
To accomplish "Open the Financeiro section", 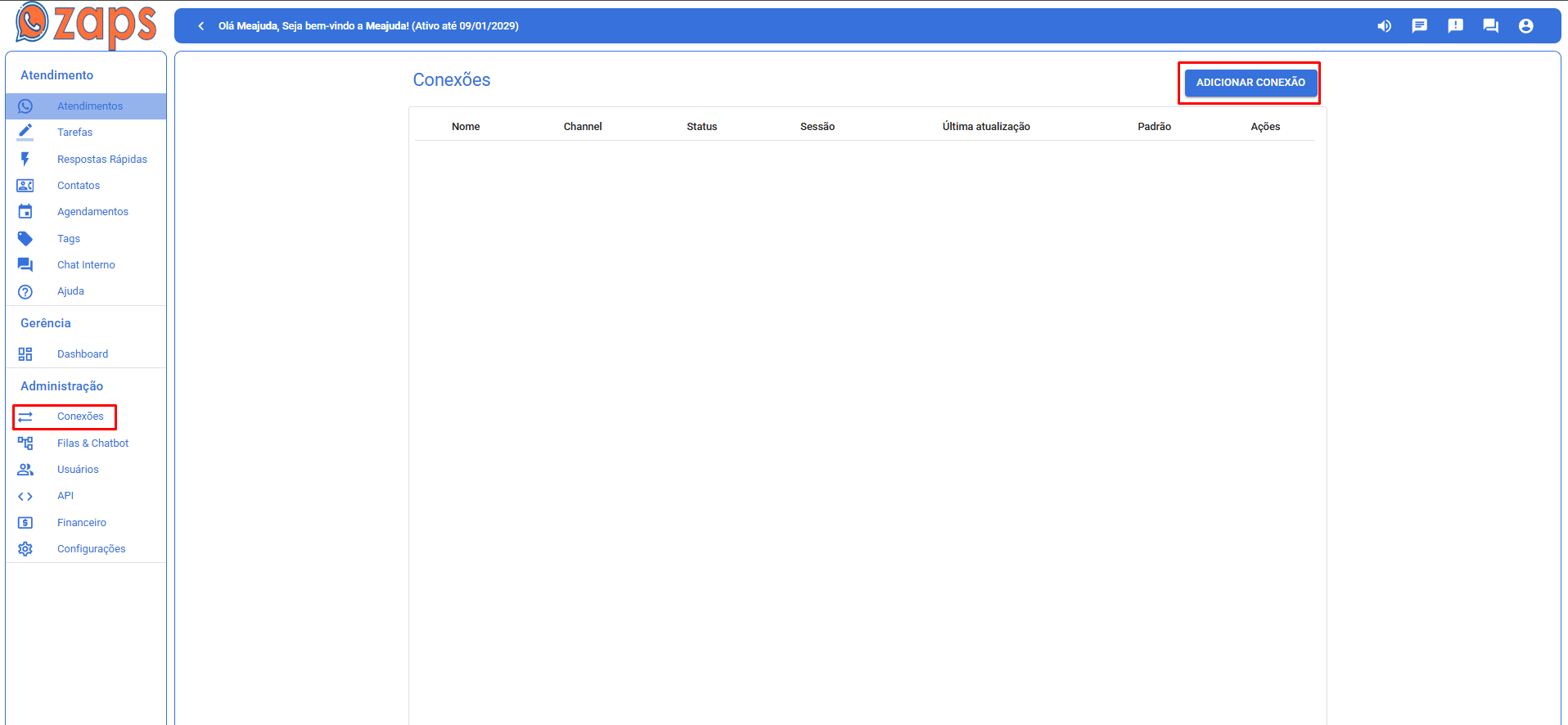I will pyautogui.click(x=82, y=523).
